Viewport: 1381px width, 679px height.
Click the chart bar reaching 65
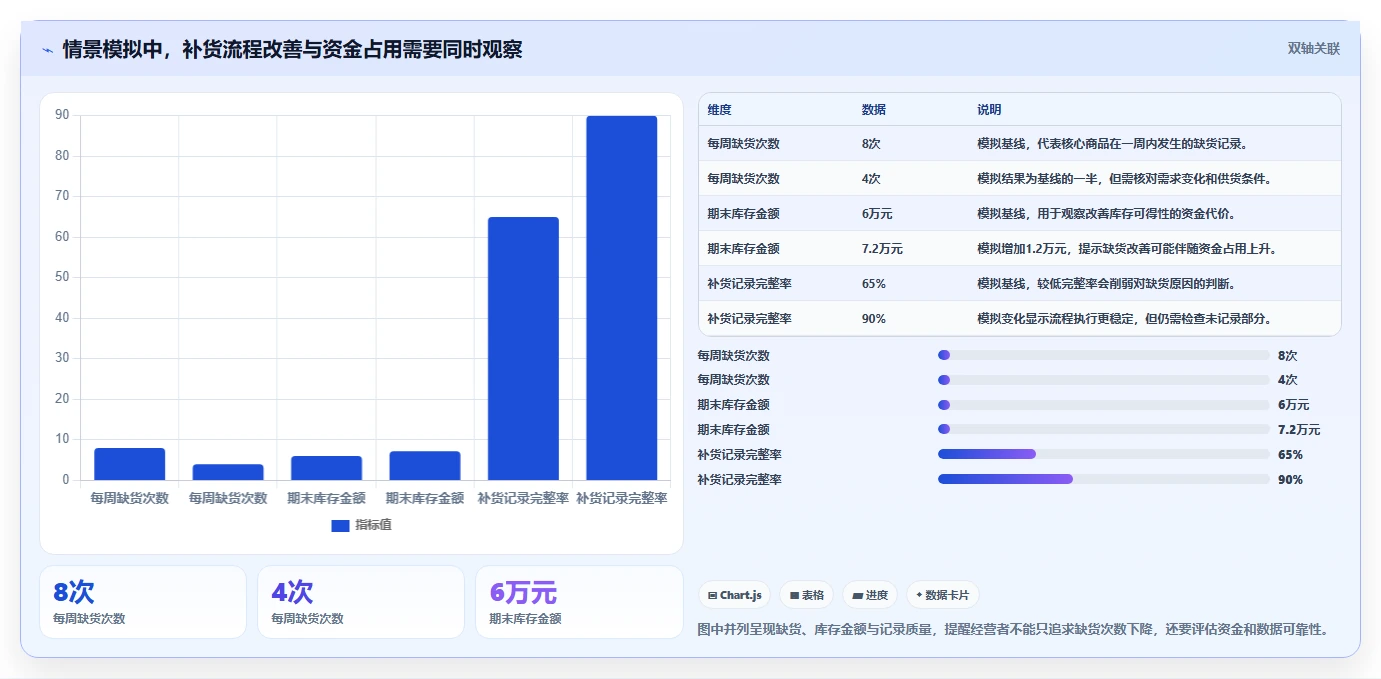click(x=523, y=348)
